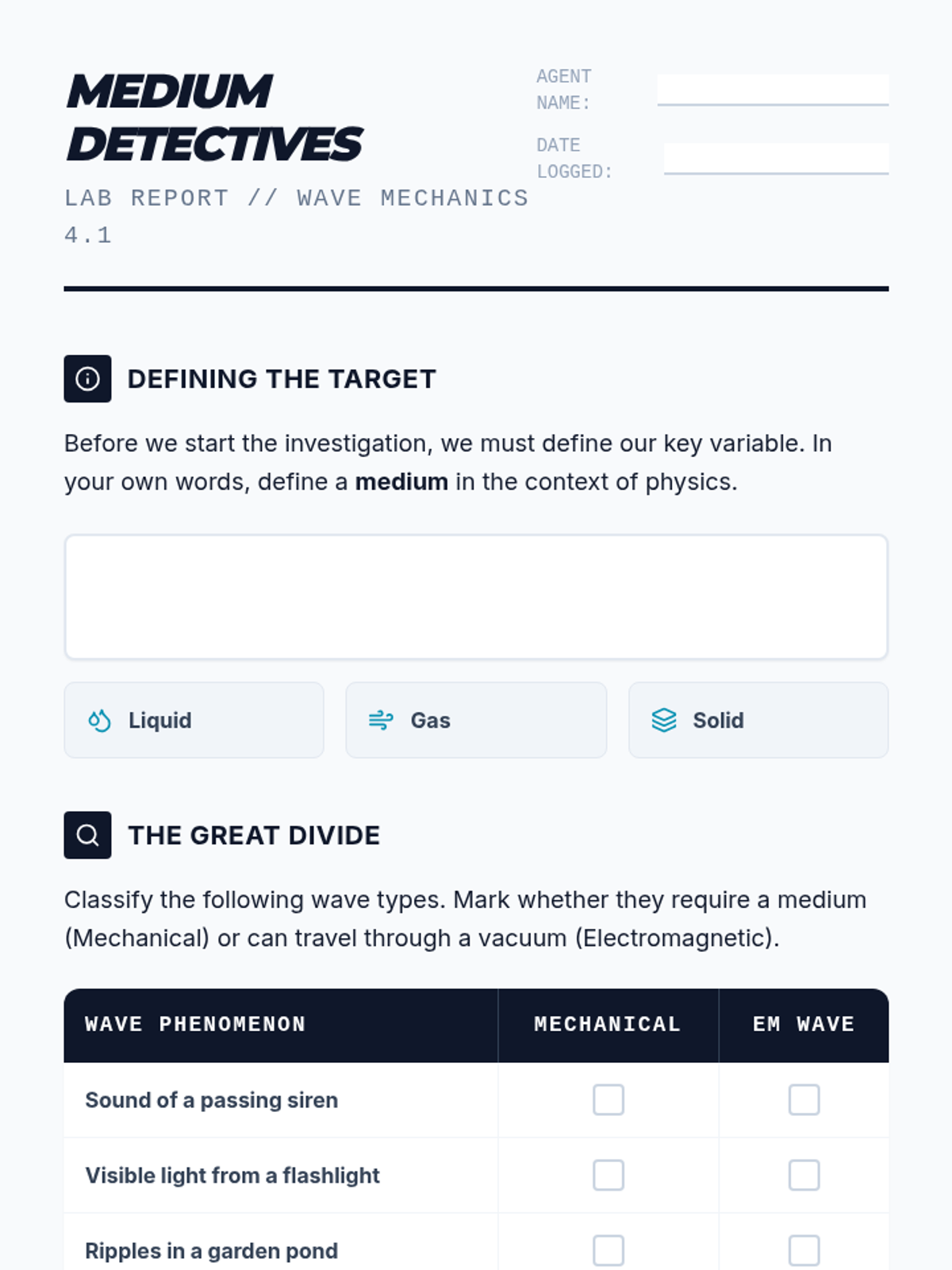Click the info icon beside Defining the Target
Viewport: 952px width, 1270px height.
click(x=87, y=379)
